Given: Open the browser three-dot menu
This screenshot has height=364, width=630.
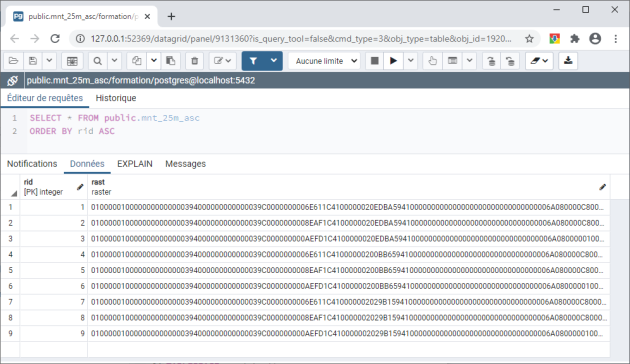Looking at the screenshot, I should (x=616, y=39).
